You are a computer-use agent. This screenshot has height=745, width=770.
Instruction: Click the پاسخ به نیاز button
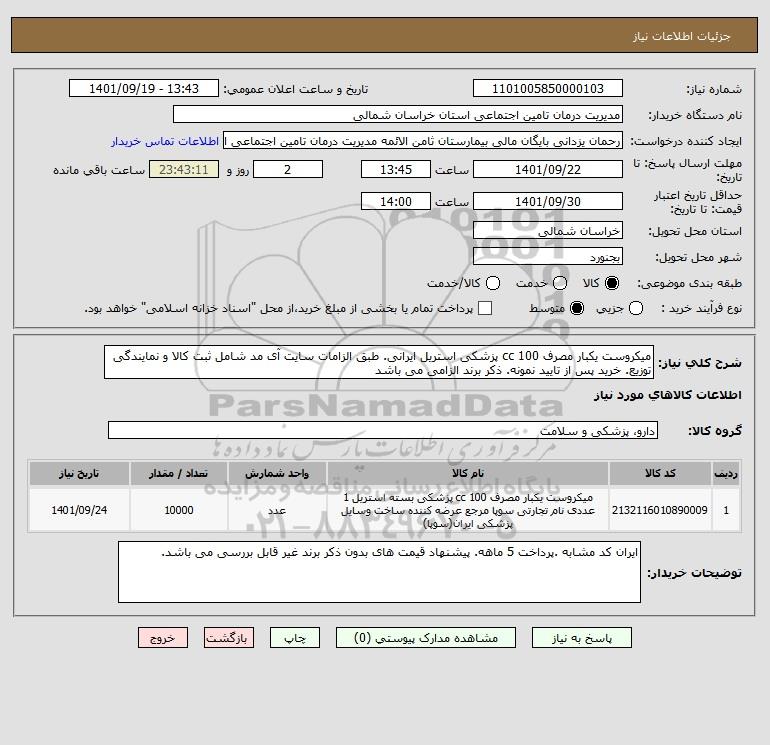coord(582,638)
